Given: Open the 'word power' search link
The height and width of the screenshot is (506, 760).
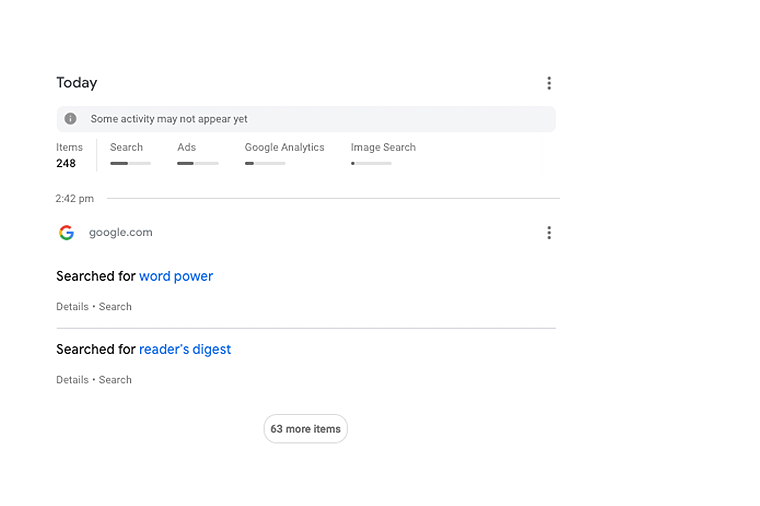Looking at the screenshot, I should (x=176, y=276).
